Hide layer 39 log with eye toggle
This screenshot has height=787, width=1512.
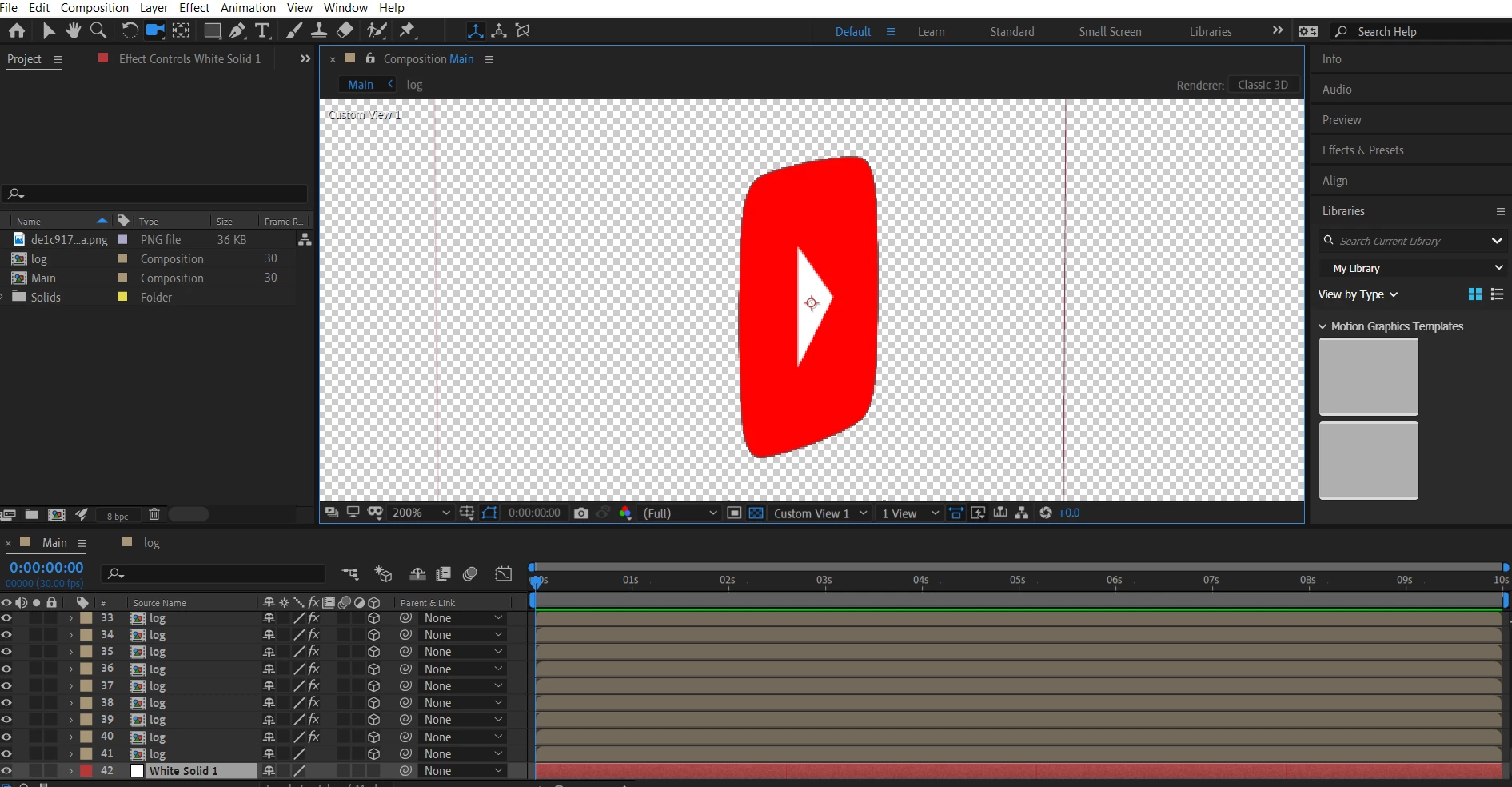click(6, 720)
